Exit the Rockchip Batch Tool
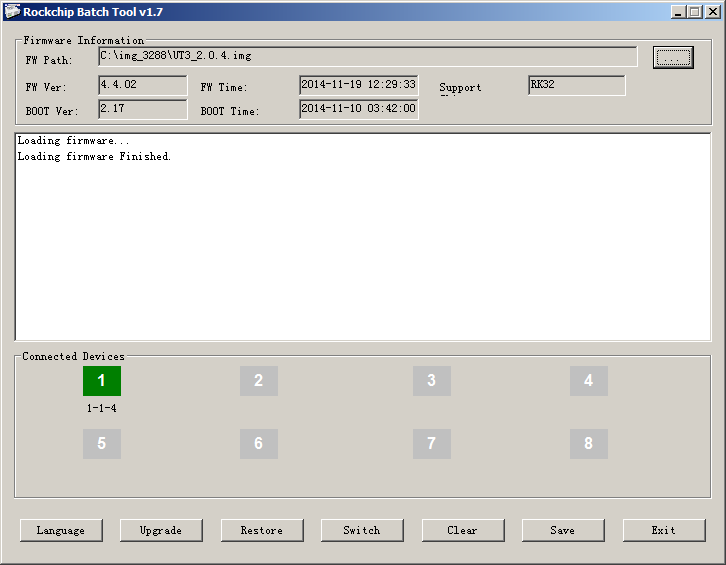Screen dimensions: 726x565 coord(663,530)
